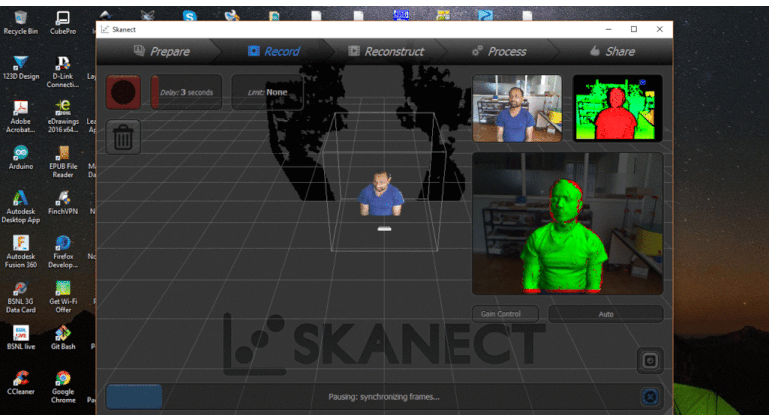Open the Process tab
769x420 pixels.
point(499,51)
